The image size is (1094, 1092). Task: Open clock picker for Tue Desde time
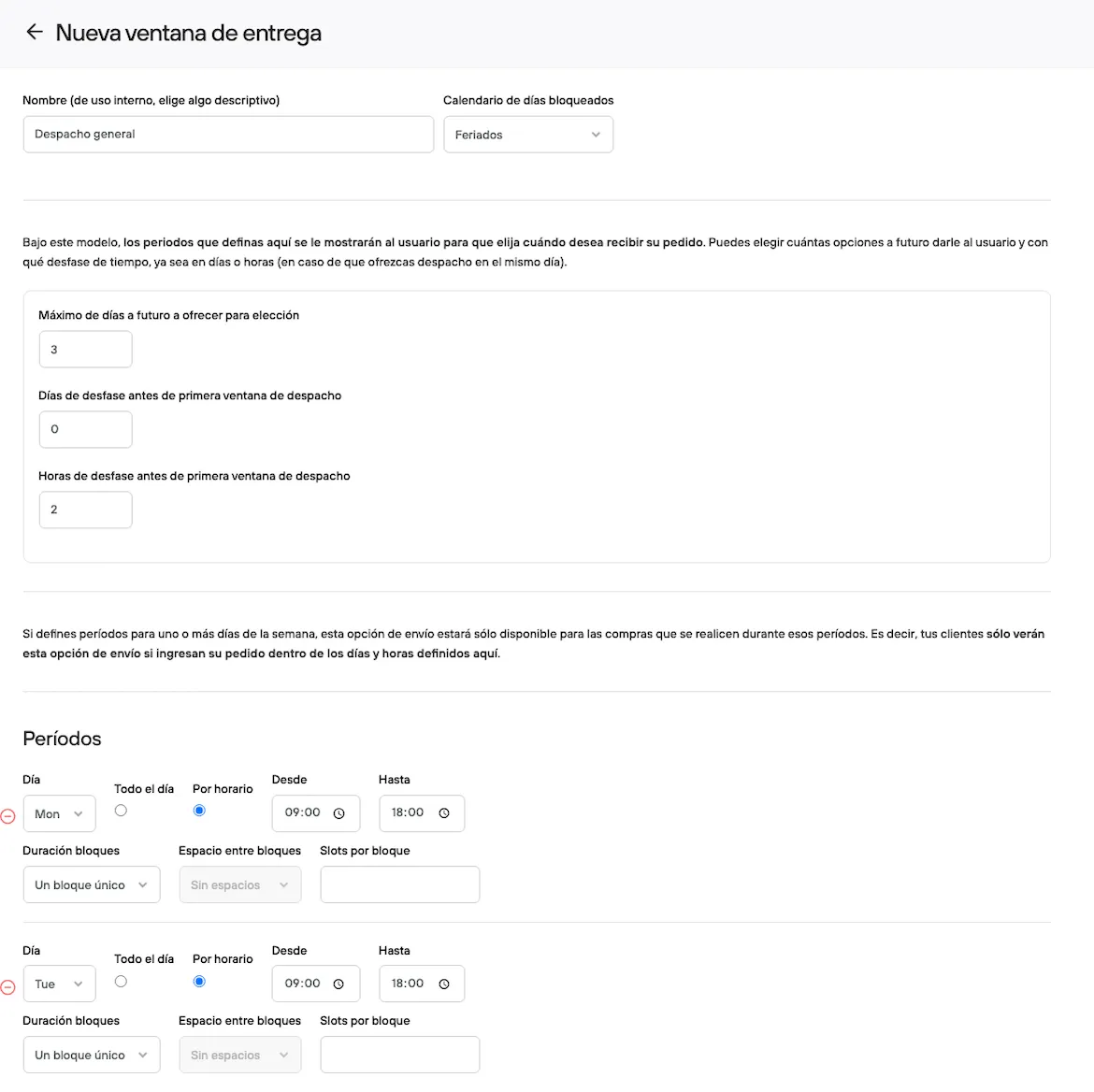click(x=339, y=984)
